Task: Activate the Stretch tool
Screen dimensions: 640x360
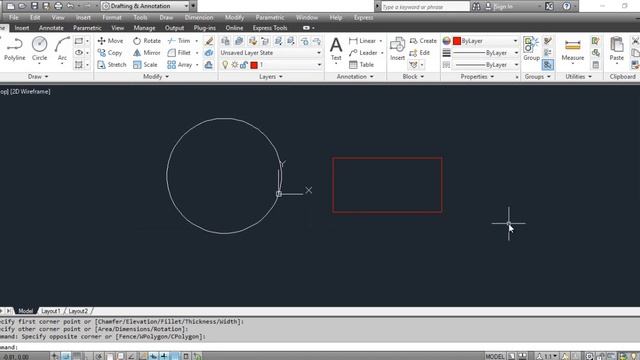Action: pyautogui.click(x=112, y=64)
